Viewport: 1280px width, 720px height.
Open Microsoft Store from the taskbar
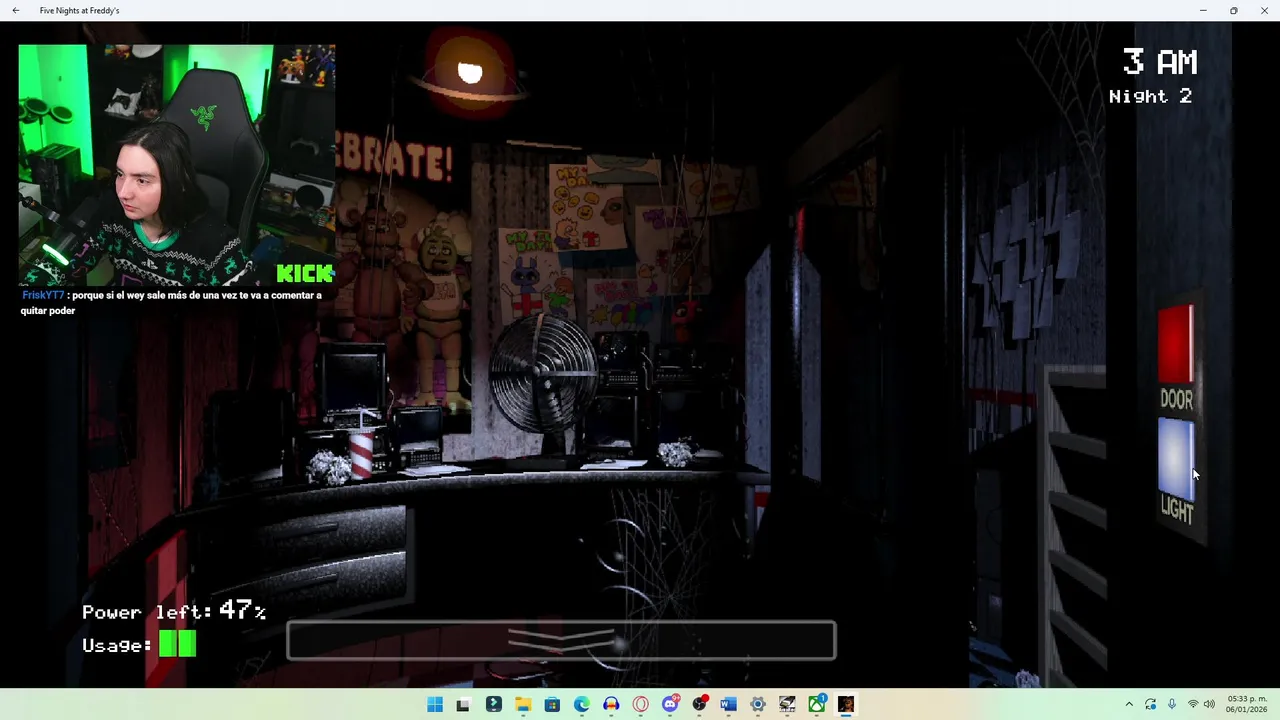point(552,705)
